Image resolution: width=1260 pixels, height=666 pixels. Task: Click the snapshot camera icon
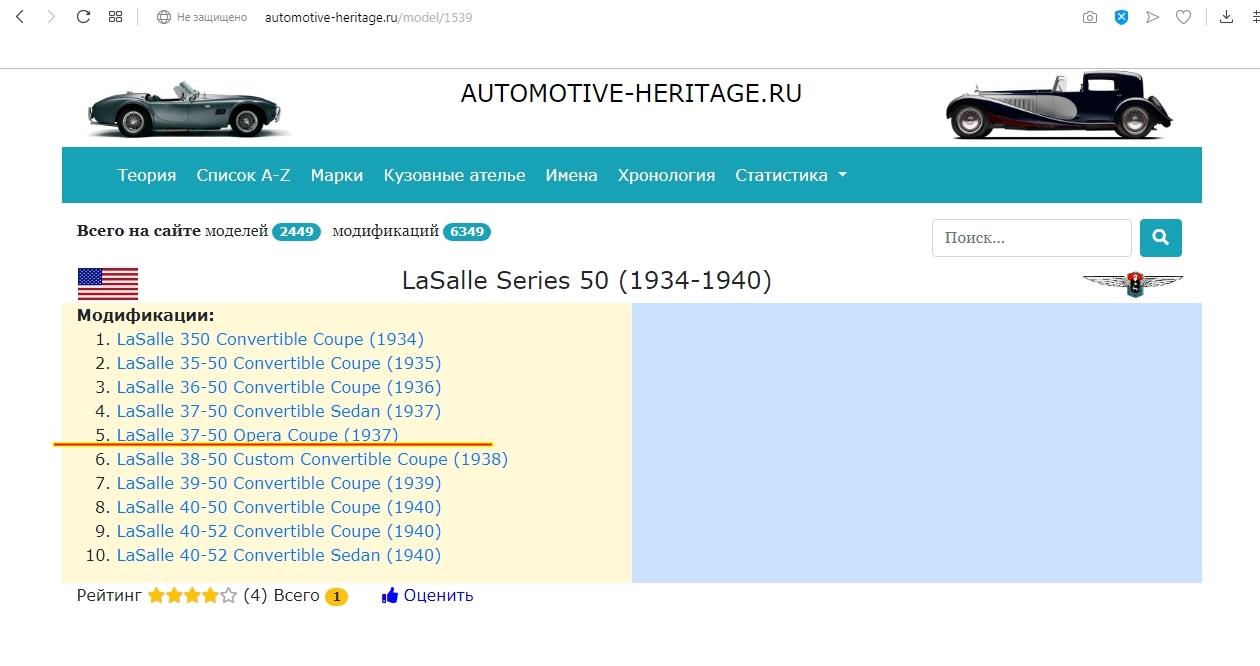click(x=1090, y=17)
